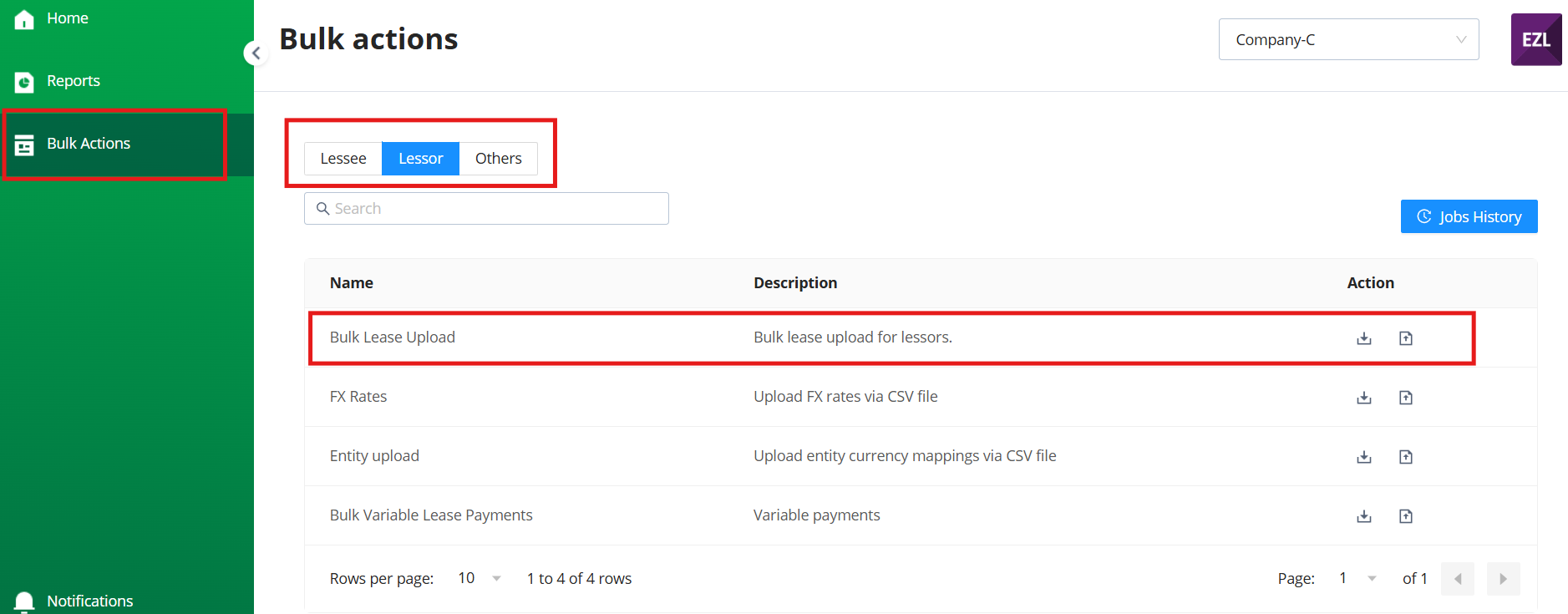Open the page number dropdown

pyautogui.click(x=1357, y=578)
